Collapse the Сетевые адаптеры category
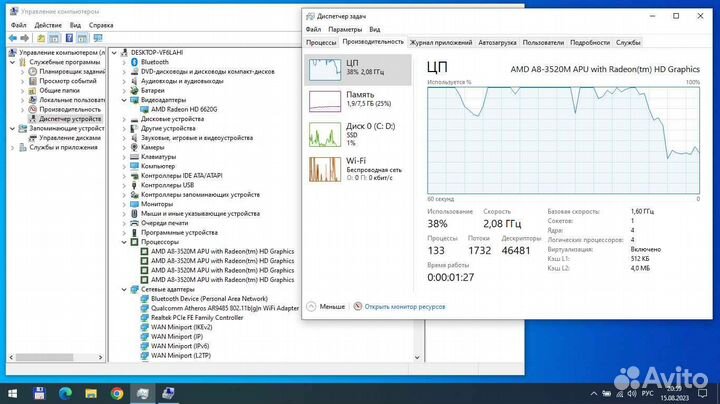The width and height of the screenshot is (720, 404). click(124, 289)
